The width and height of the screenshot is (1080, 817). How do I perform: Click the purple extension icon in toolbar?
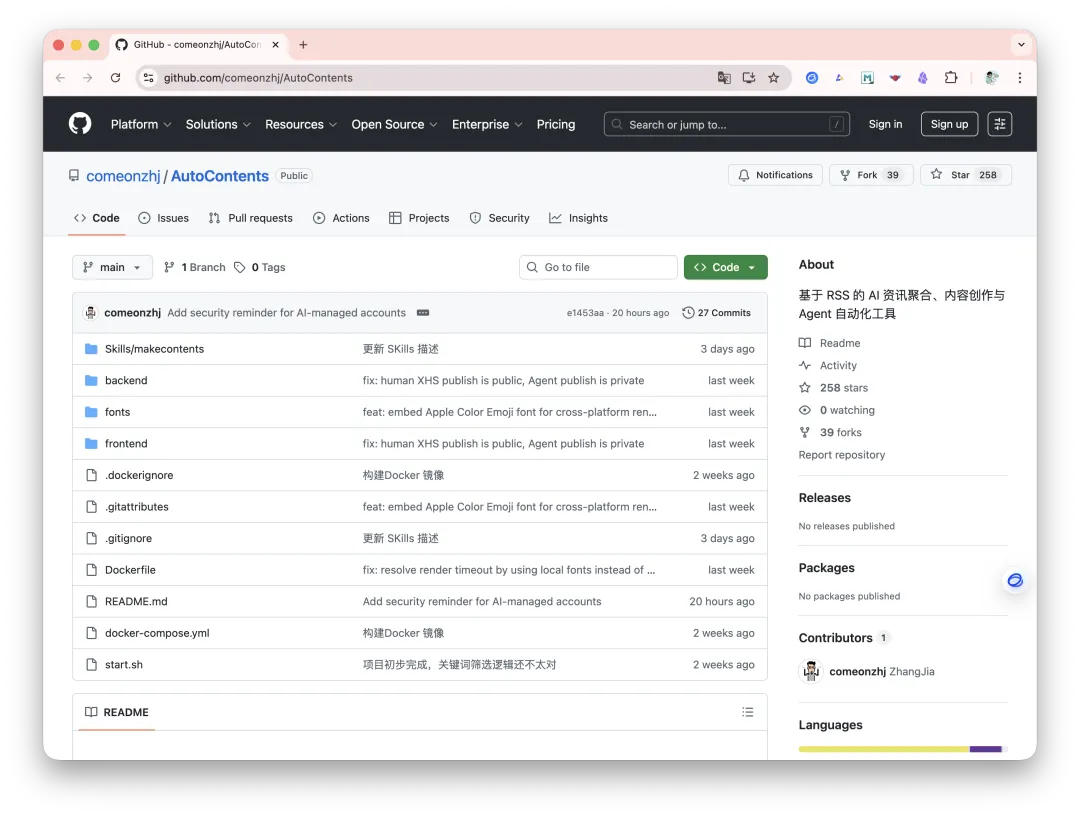coord(922,78)
